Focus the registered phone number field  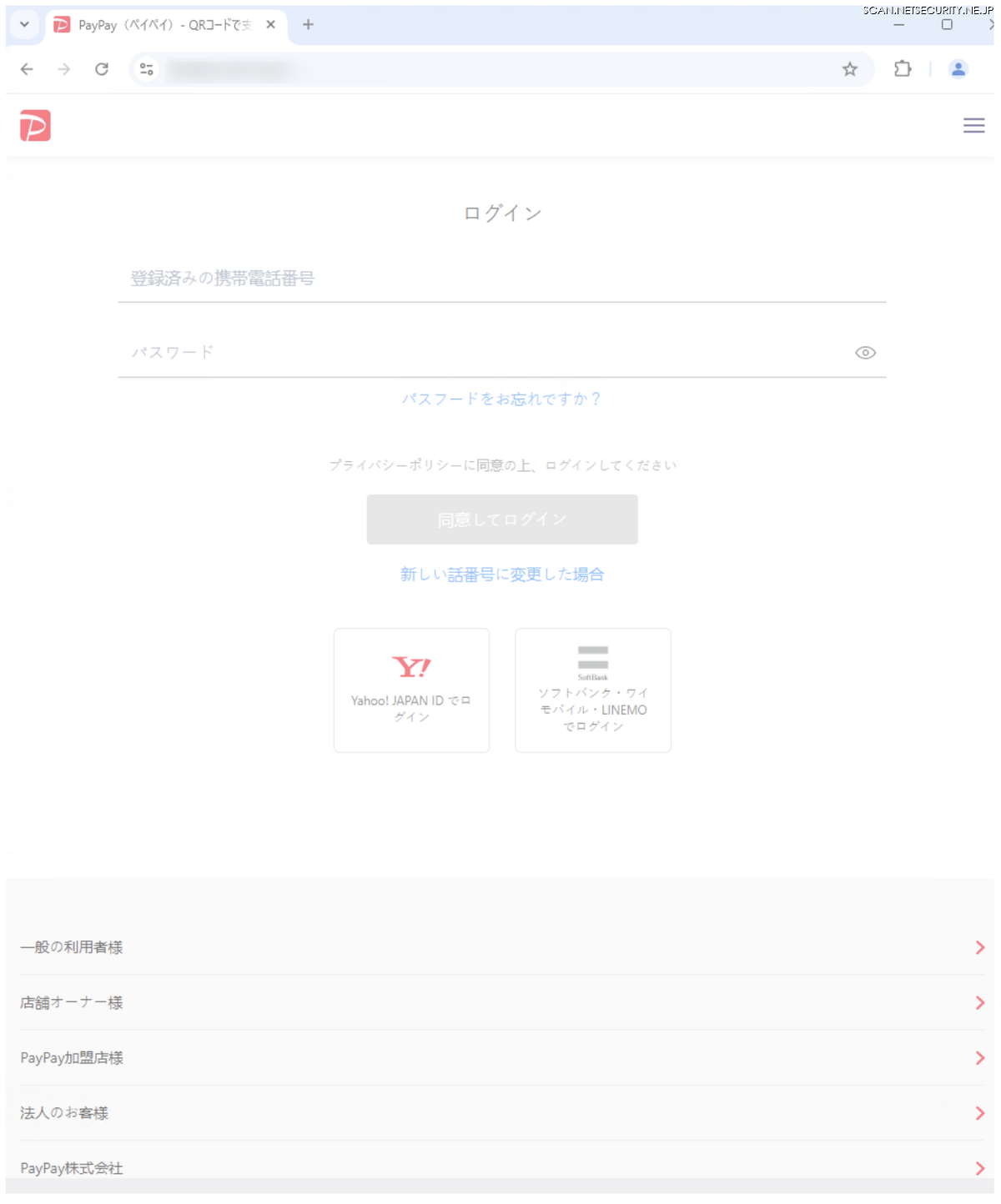pos(500,278)
